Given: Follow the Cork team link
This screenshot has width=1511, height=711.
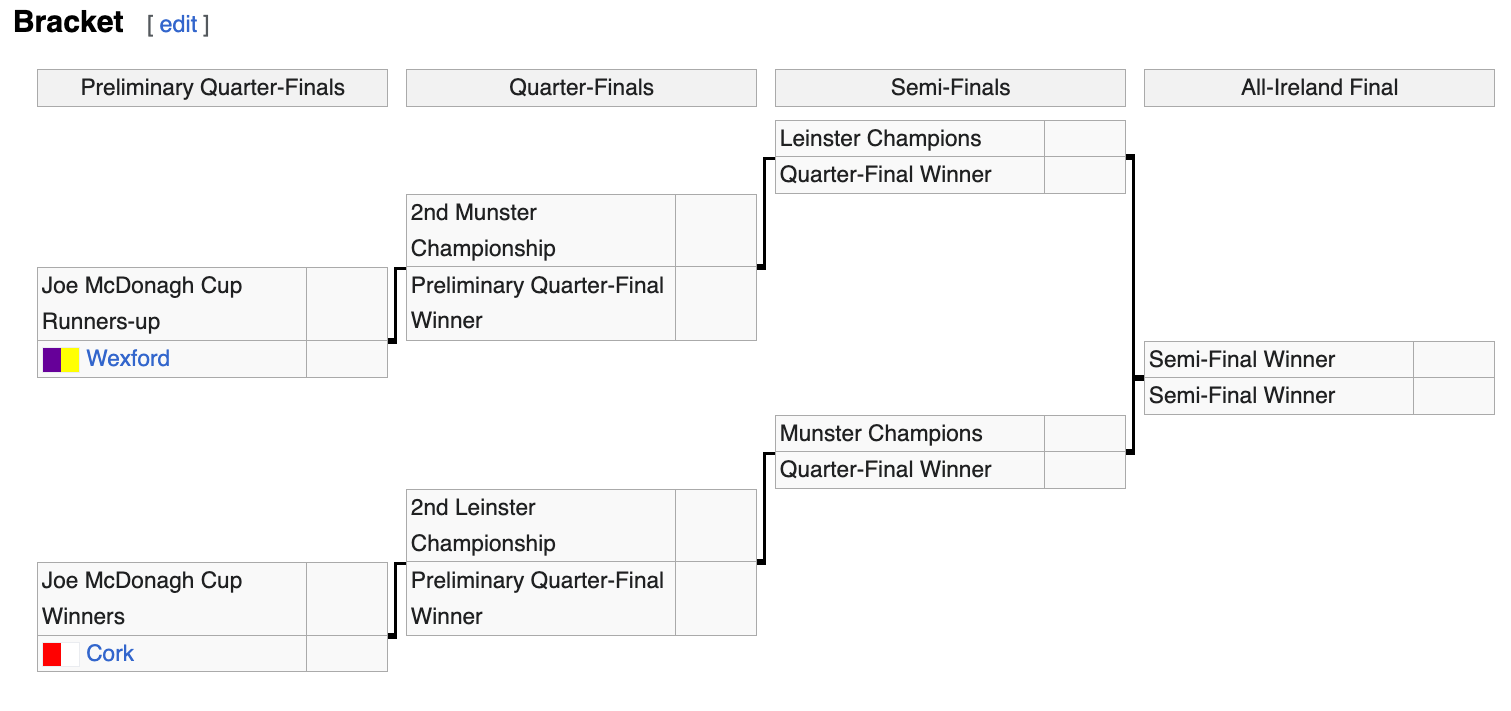Looking at the screenshot, I should click(x=110, y=654).
